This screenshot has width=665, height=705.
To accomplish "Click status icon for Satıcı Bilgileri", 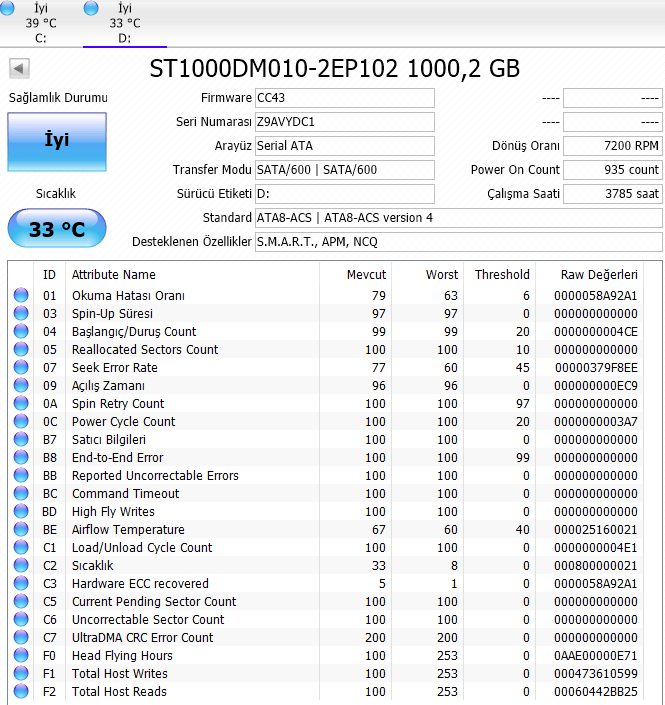I will tap(21, 439).
